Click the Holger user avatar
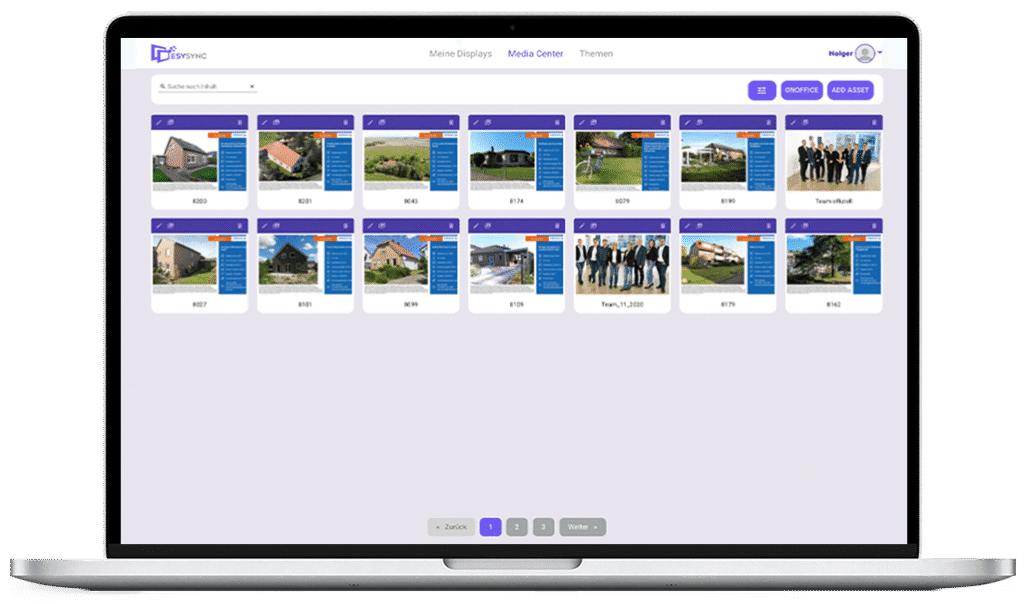The image size is (1024, 604). click(x=865, y=54)
